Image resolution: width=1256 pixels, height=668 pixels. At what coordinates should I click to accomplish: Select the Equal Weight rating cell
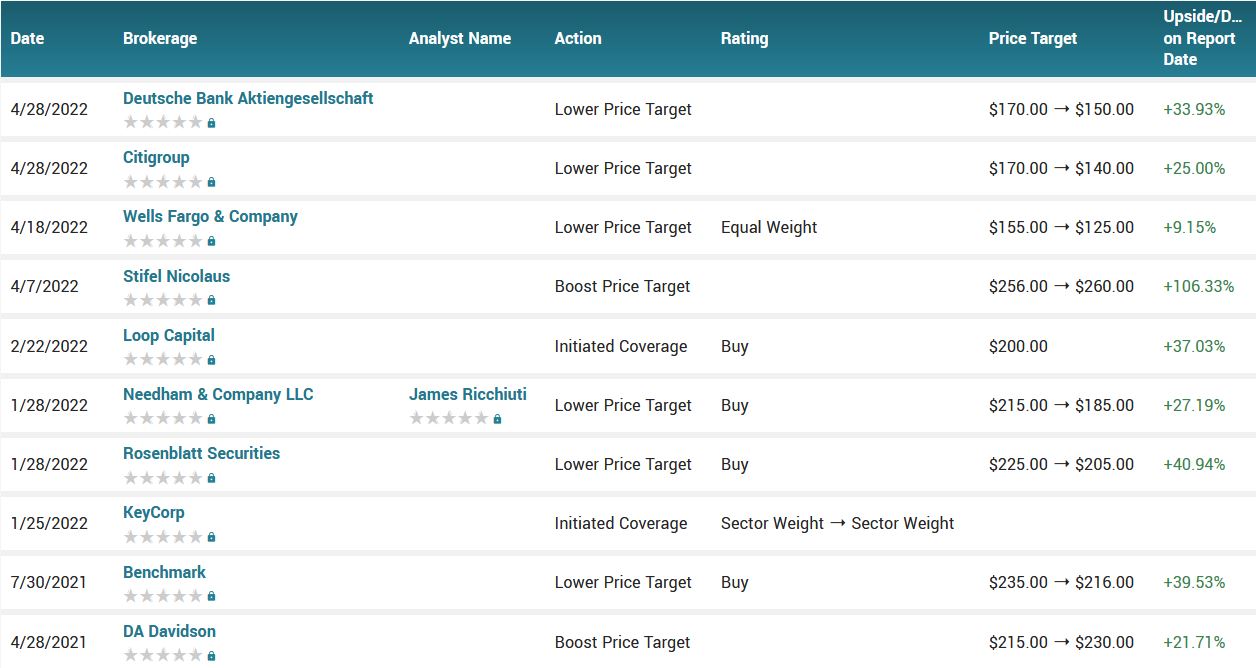(x=769, y=227)
